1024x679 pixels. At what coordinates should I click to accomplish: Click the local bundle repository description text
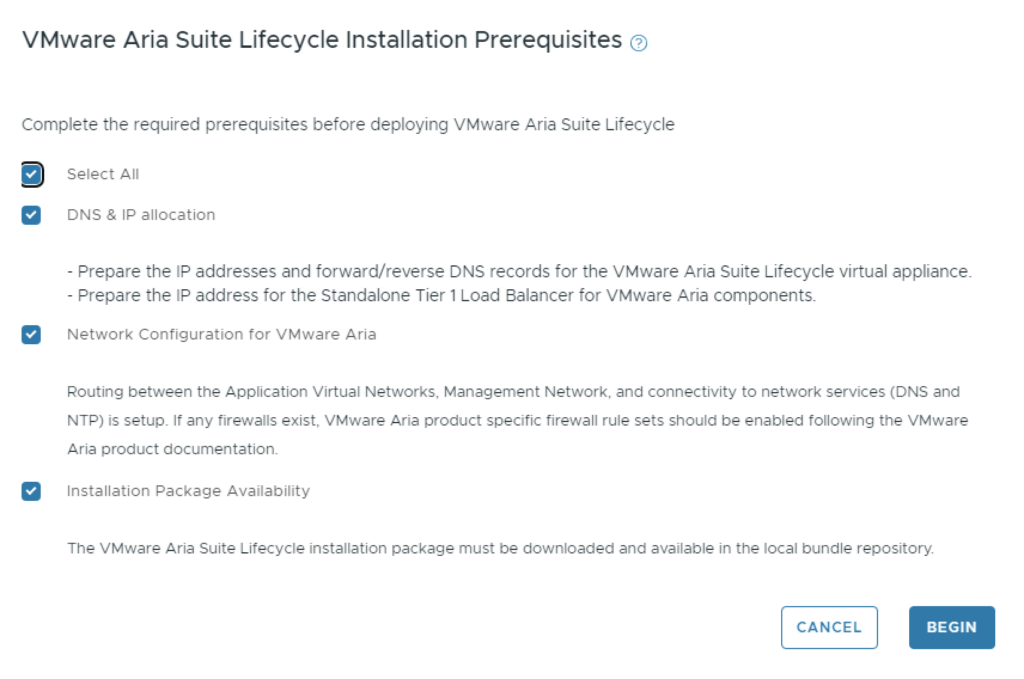[x=500, y=548]
